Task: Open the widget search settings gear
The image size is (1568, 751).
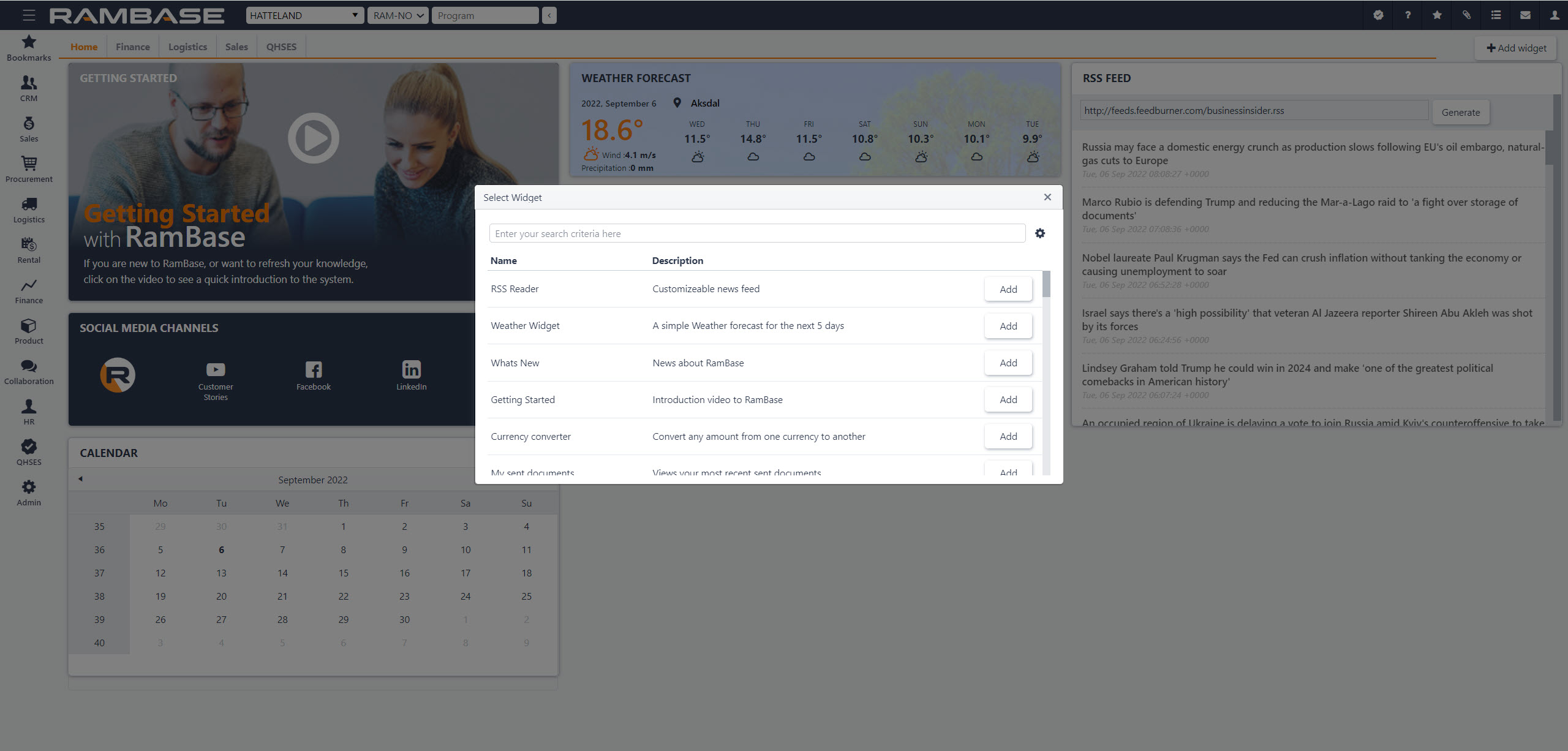Action: point(1040,233)
